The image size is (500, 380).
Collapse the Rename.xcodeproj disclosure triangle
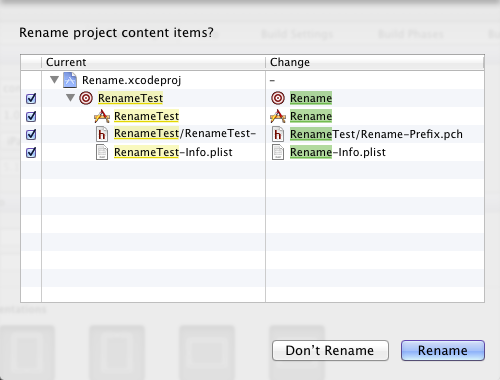coord(54,80)
